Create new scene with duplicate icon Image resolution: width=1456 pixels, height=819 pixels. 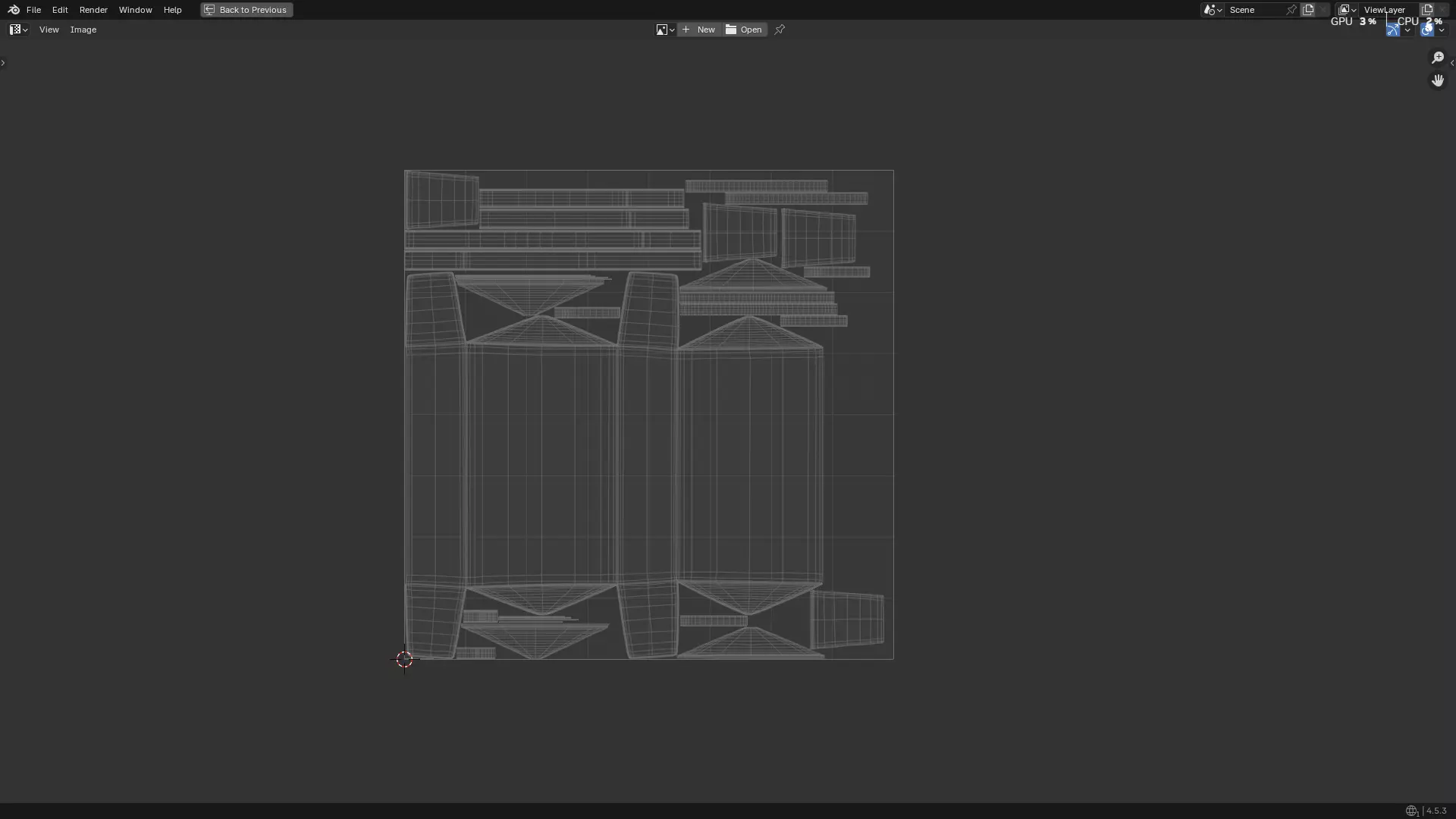pyautogui.click(x=1308, y=10)
